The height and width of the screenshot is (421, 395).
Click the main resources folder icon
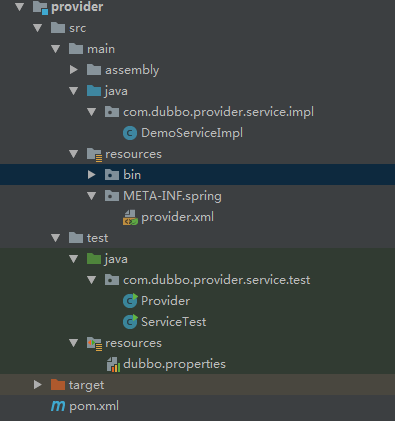[94, 155]
